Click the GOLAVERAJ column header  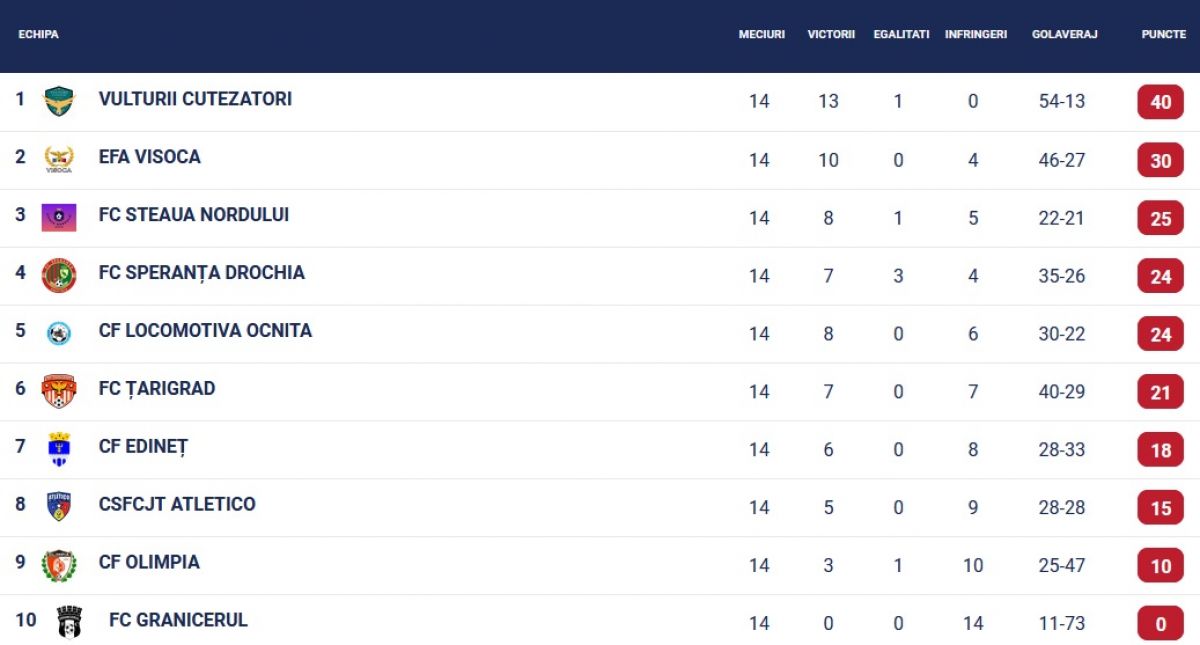[x=1065, y=34]
